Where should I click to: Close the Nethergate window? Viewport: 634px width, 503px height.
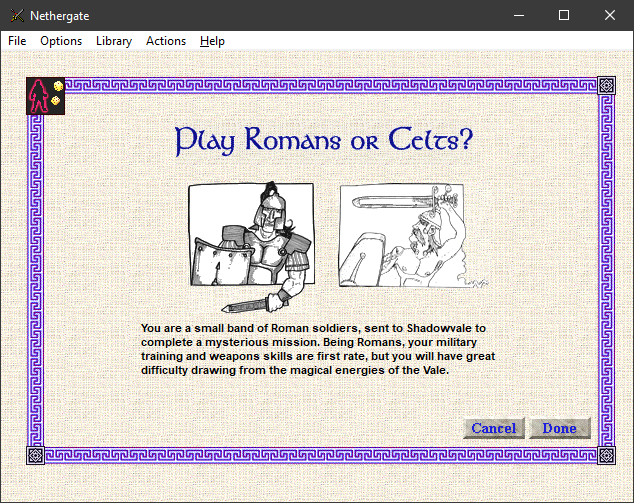(x=610, y=15)
